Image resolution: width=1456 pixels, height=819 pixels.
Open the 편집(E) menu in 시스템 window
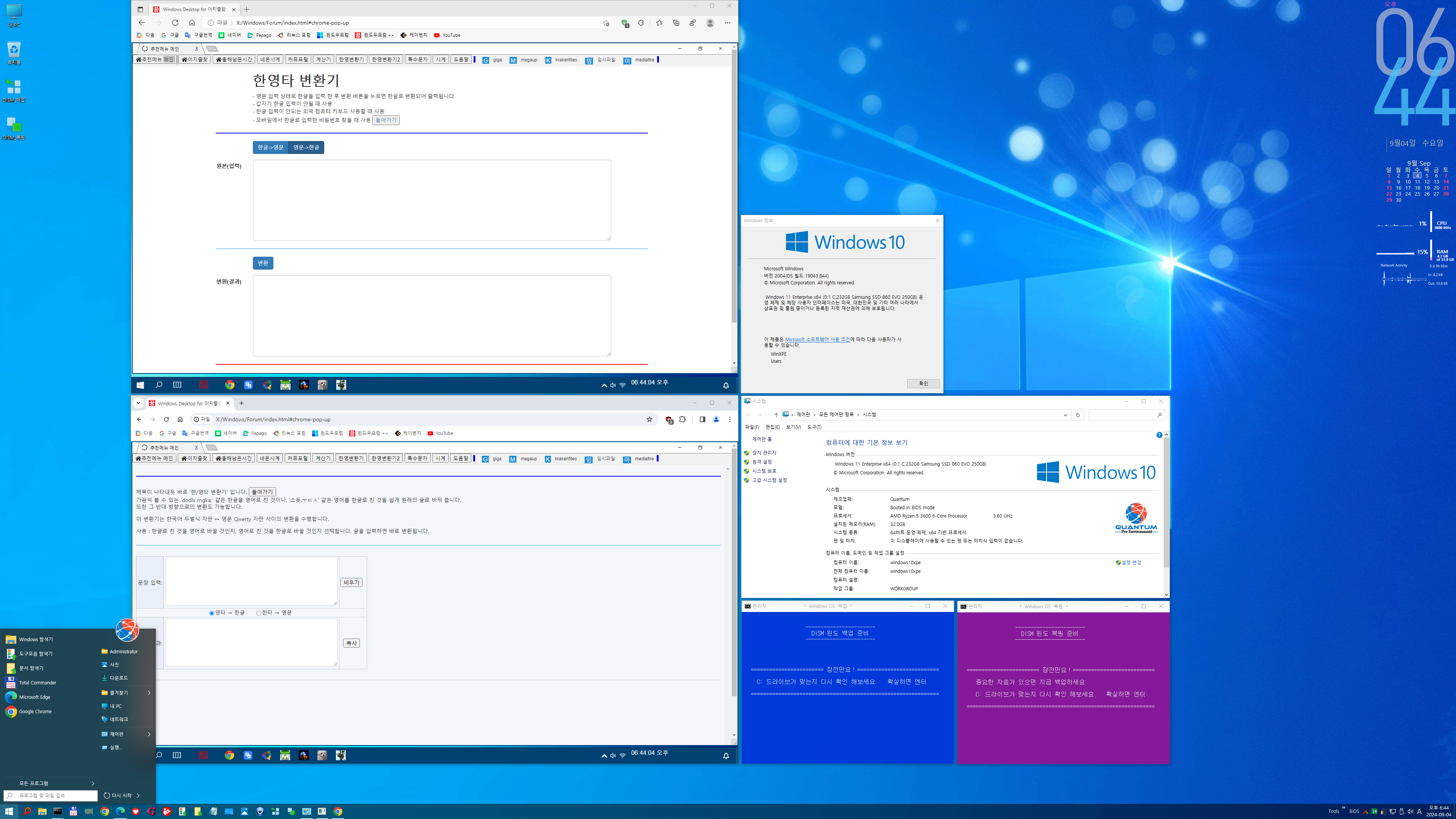click(x=773, y=427)
